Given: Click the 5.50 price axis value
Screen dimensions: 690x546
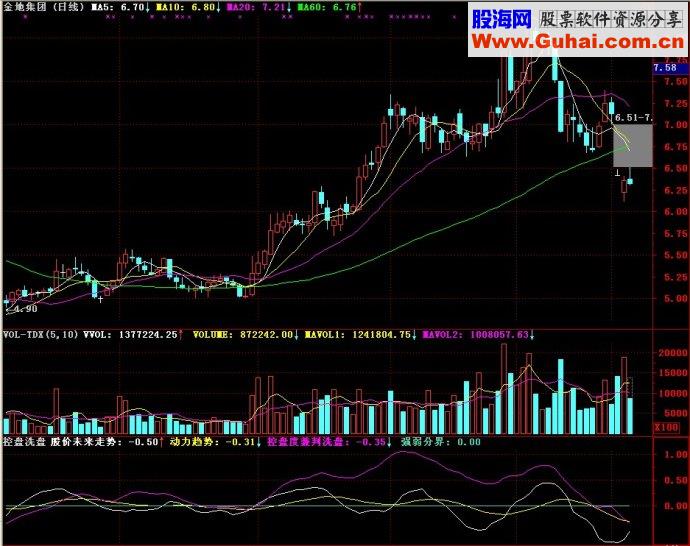Looking at the screenshot, I should (675, 255).
